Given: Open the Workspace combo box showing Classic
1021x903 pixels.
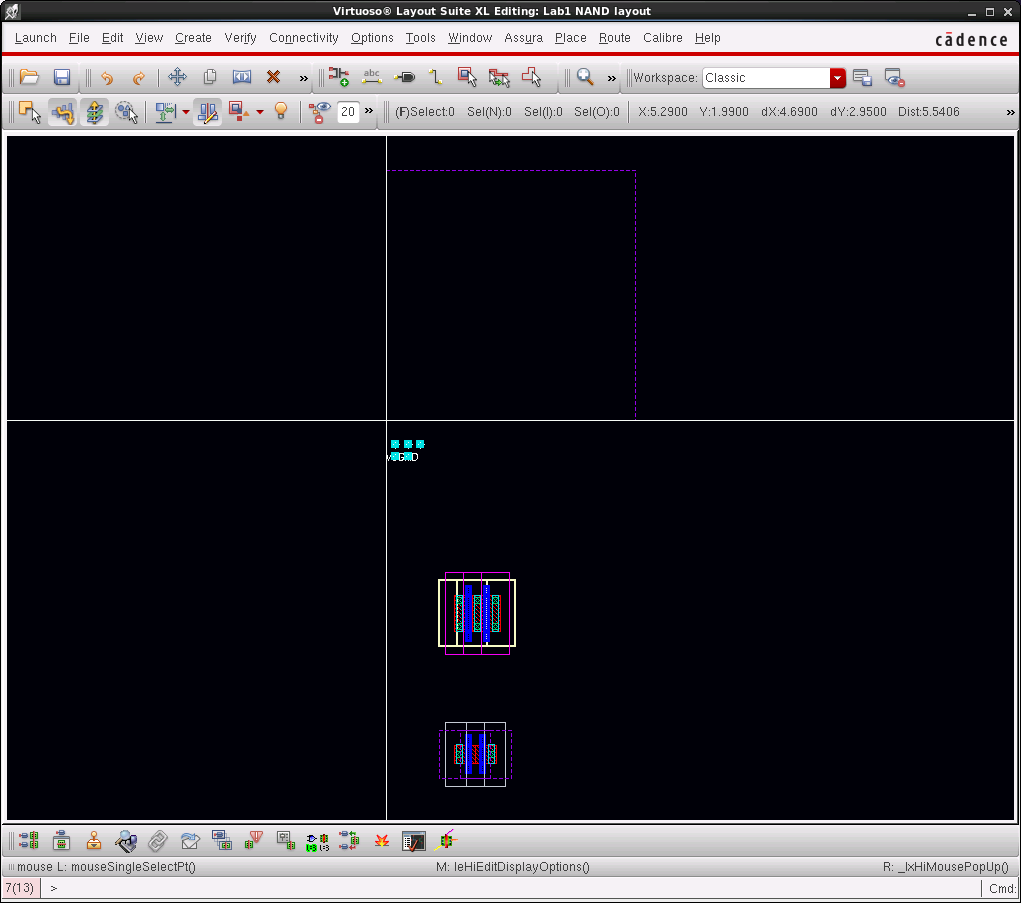Looking at the screenshot, I should (773, 77).
